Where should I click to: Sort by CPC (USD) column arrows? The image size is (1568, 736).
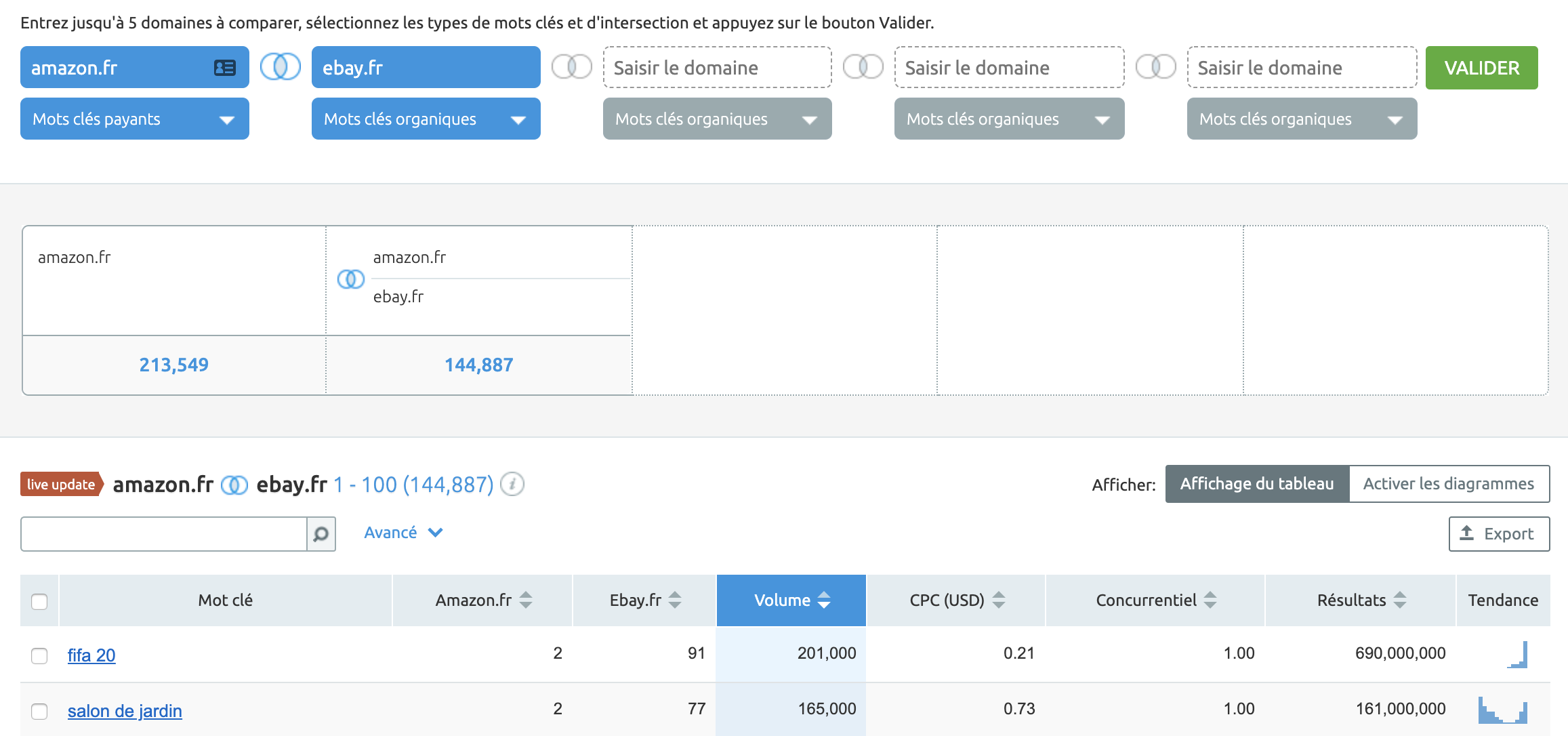(999, 600)
